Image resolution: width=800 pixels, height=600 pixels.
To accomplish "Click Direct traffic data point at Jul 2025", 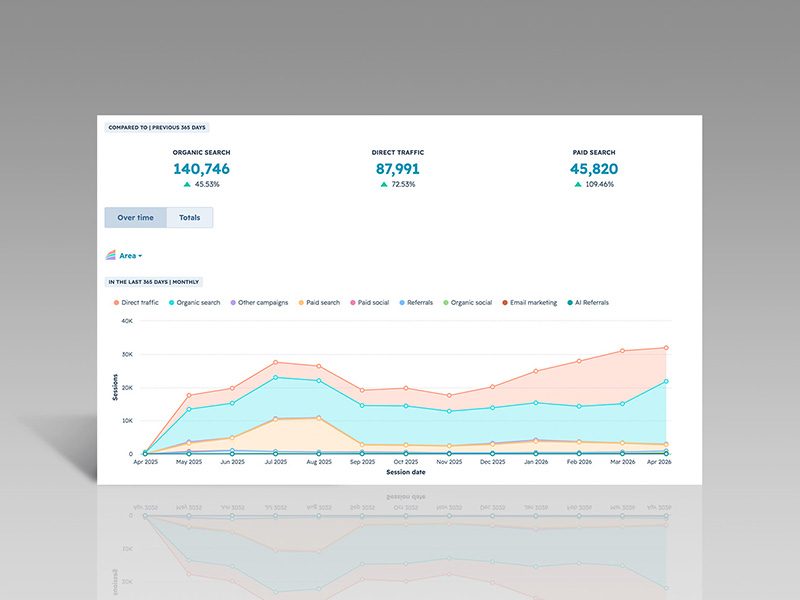I will [276, 362].
